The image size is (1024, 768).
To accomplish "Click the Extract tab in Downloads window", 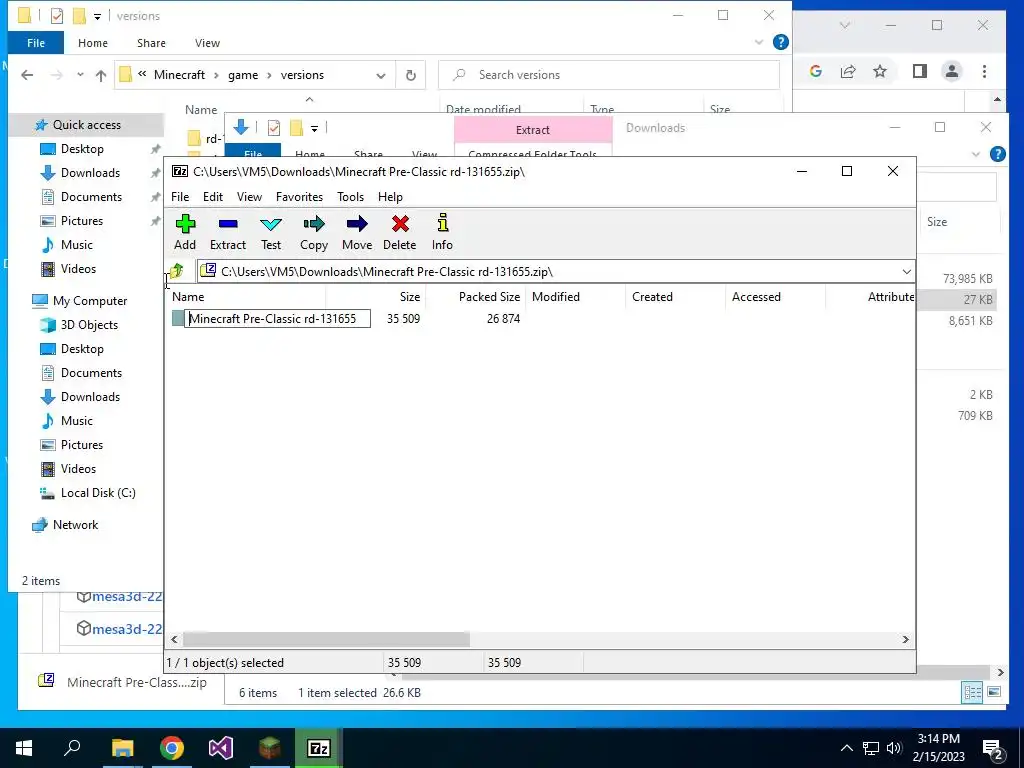I will click(x=533, y=130).
